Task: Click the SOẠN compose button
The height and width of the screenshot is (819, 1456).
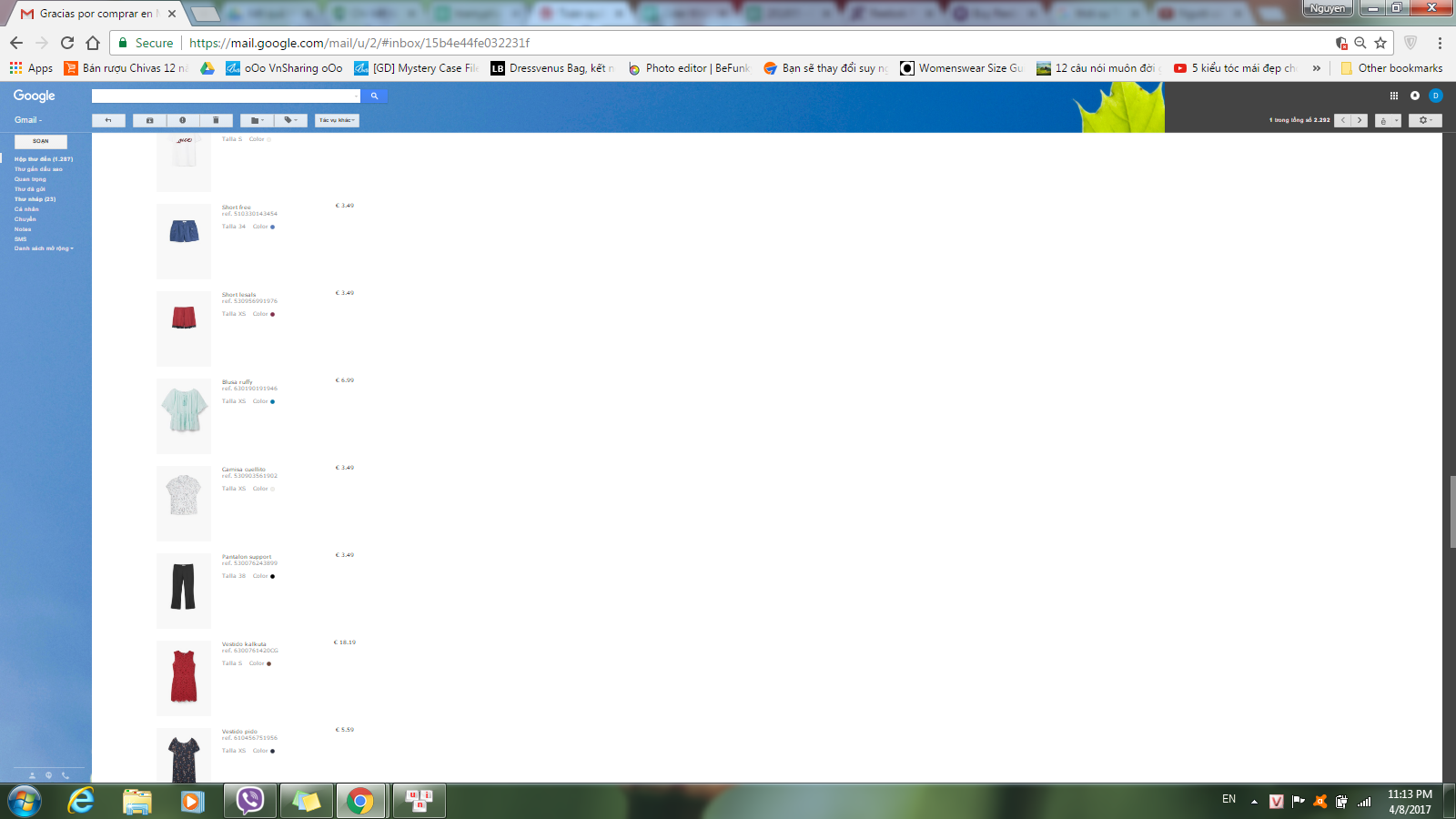Action: pyautogui.click(x=41, y=141)
